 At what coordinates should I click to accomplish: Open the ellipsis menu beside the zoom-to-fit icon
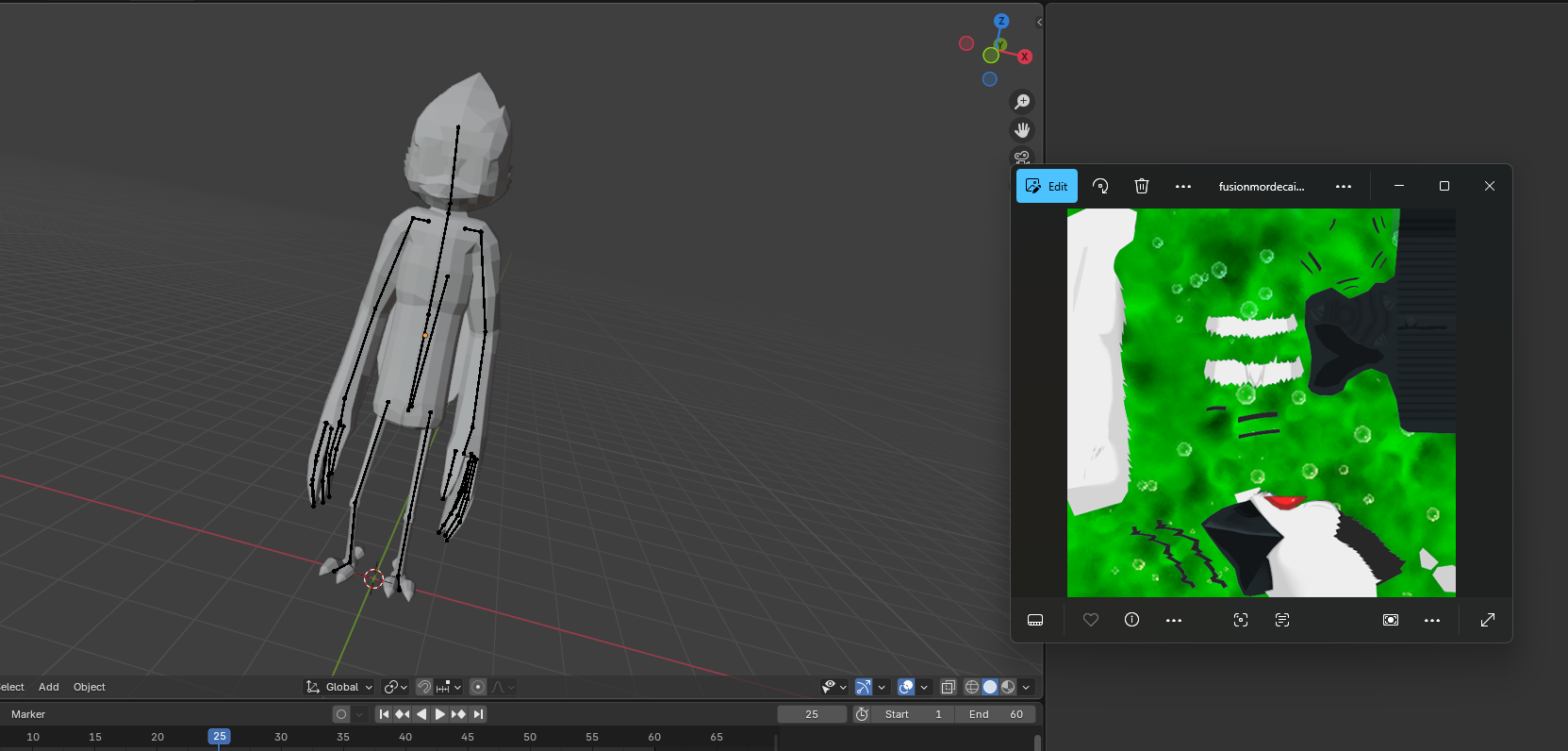[1432, 620]
